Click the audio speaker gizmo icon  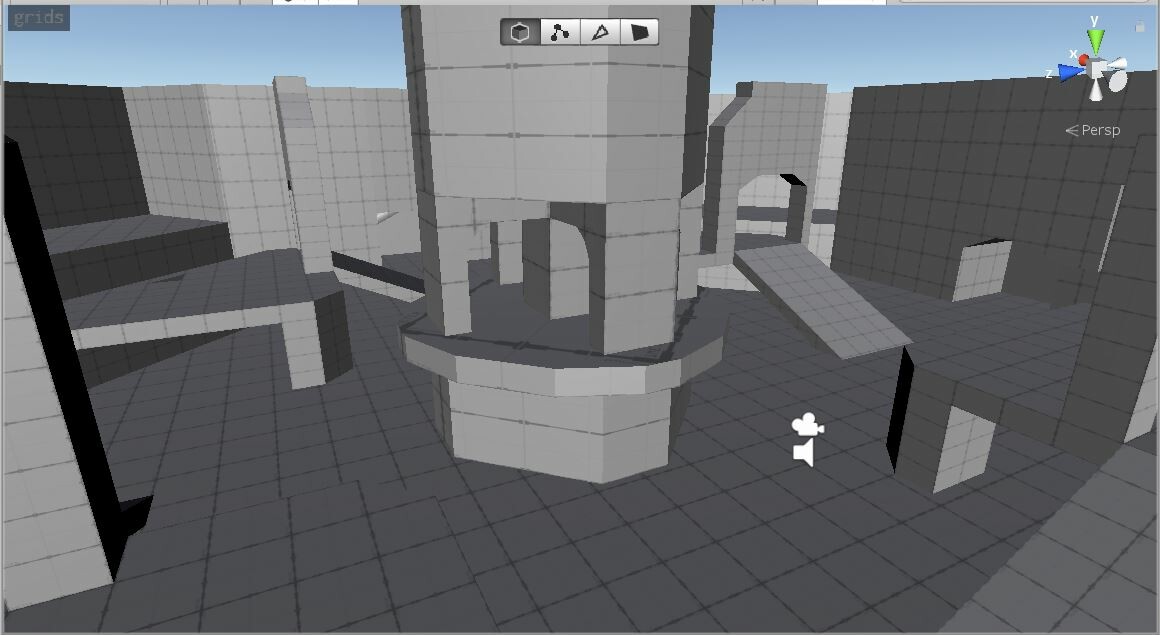[803, 452]
